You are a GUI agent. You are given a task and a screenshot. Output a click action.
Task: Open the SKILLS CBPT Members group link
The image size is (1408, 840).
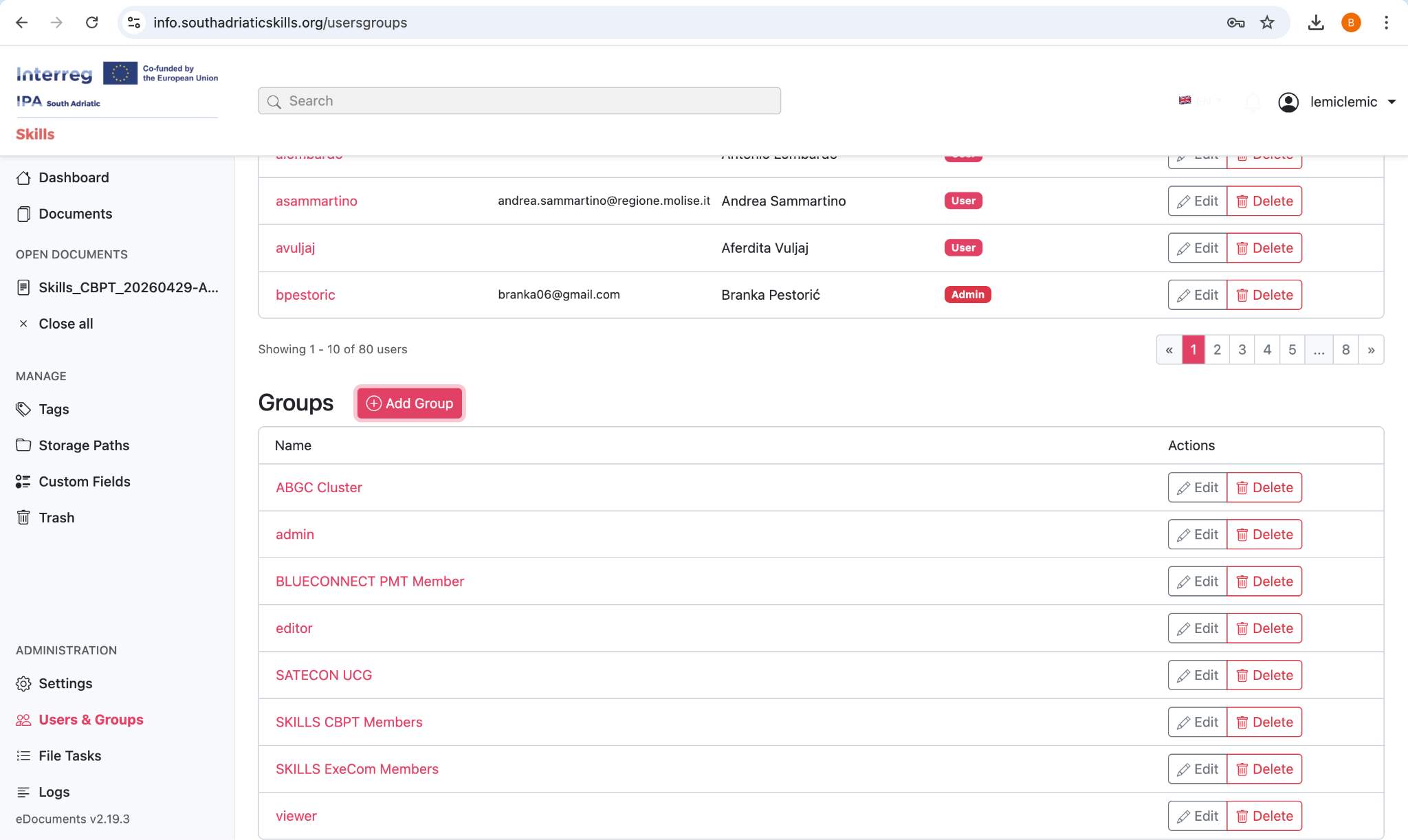point(349,722)
